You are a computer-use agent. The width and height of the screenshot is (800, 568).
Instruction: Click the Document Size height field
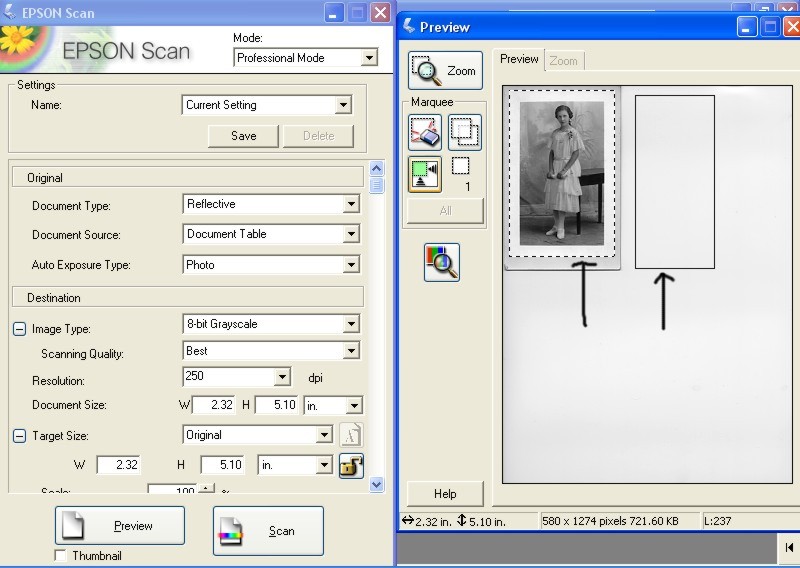tap(277, 405)
